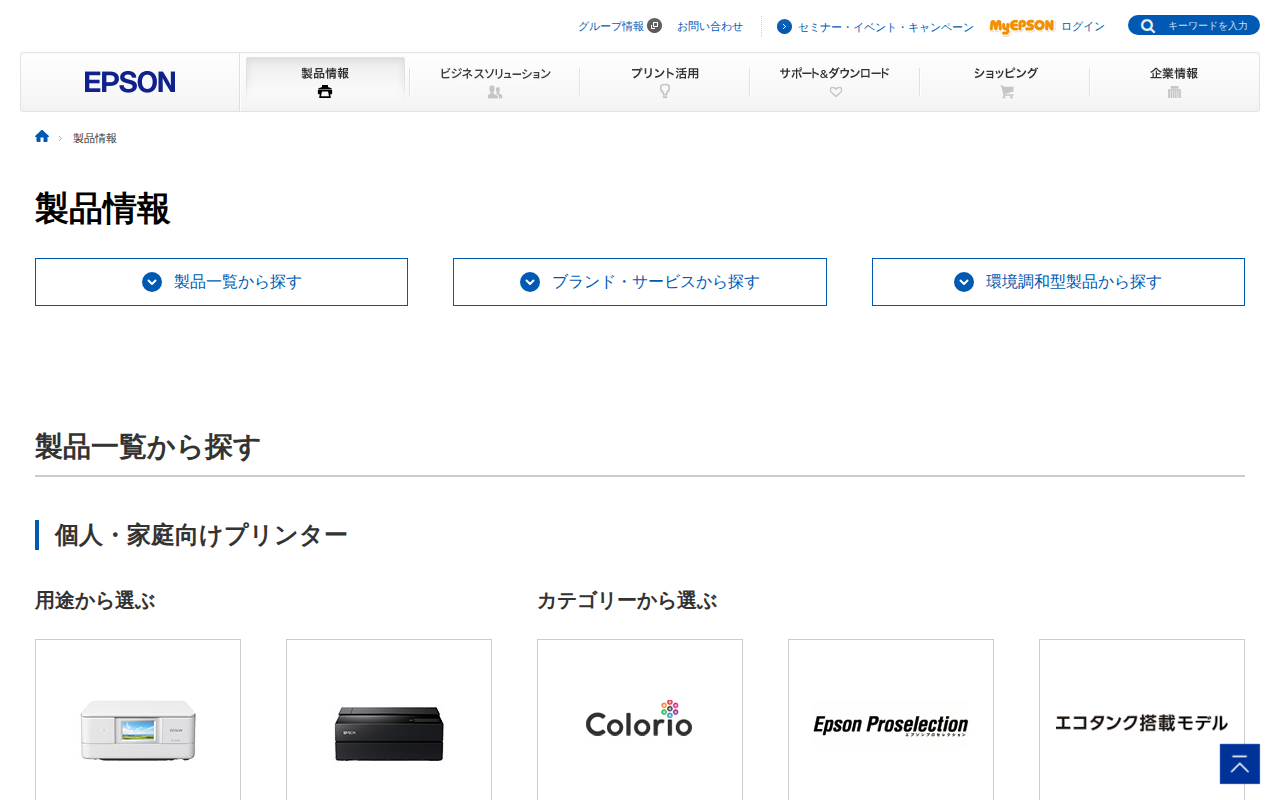Expand ブランド・サービスから探す section
Viewport: 1280px width, 800px height.
tap(640, 282)
